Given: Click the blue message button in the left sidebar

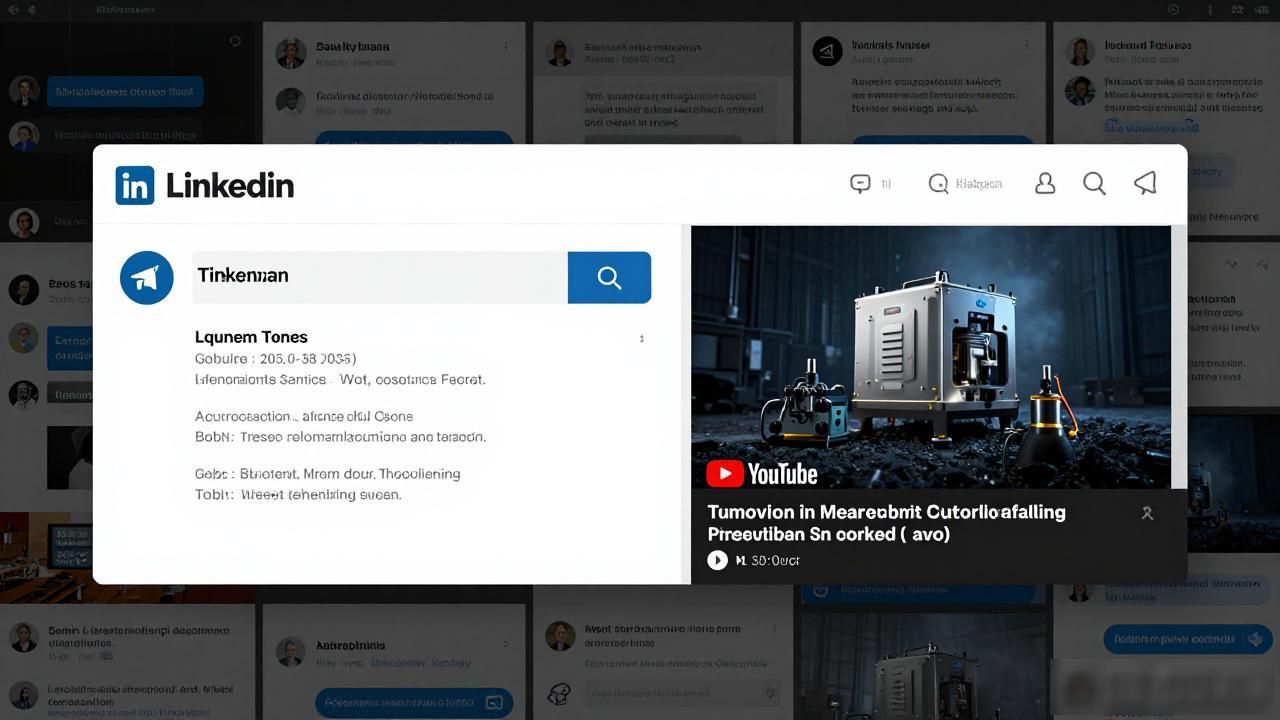Looking at the screenshot, I should [x=125, y=92].
